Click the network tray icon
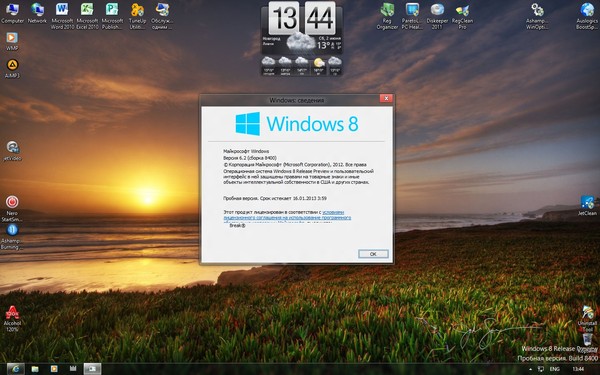This screenshot has width=600, height=375. (x=541, y=369)
